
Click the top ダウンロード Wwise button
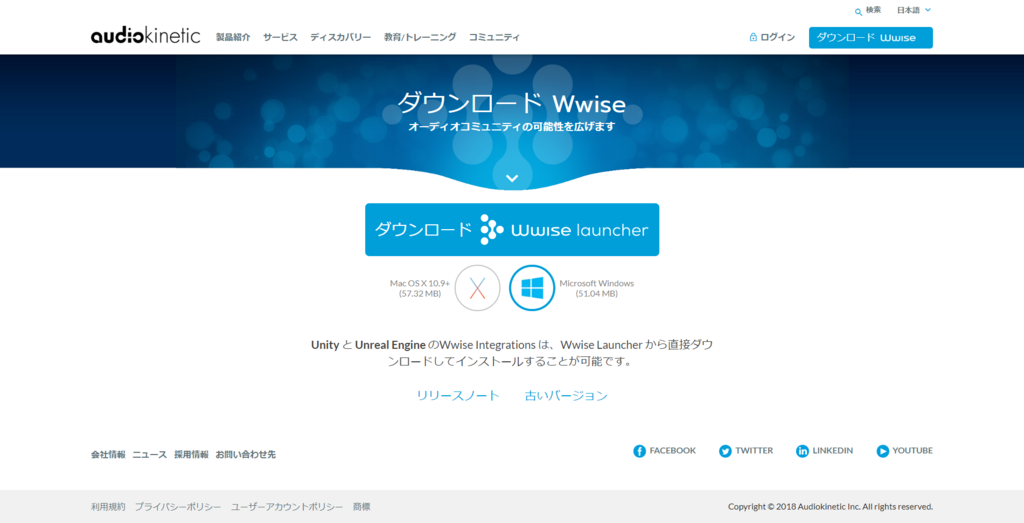click(x=871, y=38)
